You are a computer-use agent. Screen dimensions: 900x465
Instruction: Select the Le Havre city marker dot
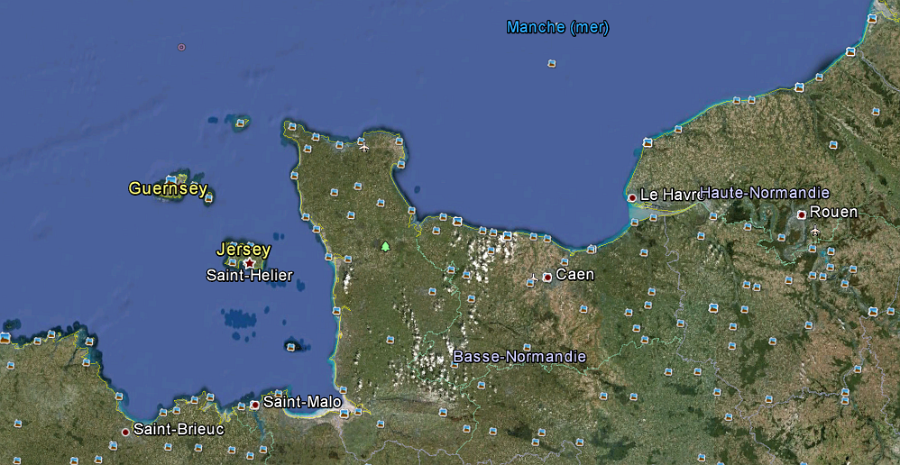pos(632,198)
